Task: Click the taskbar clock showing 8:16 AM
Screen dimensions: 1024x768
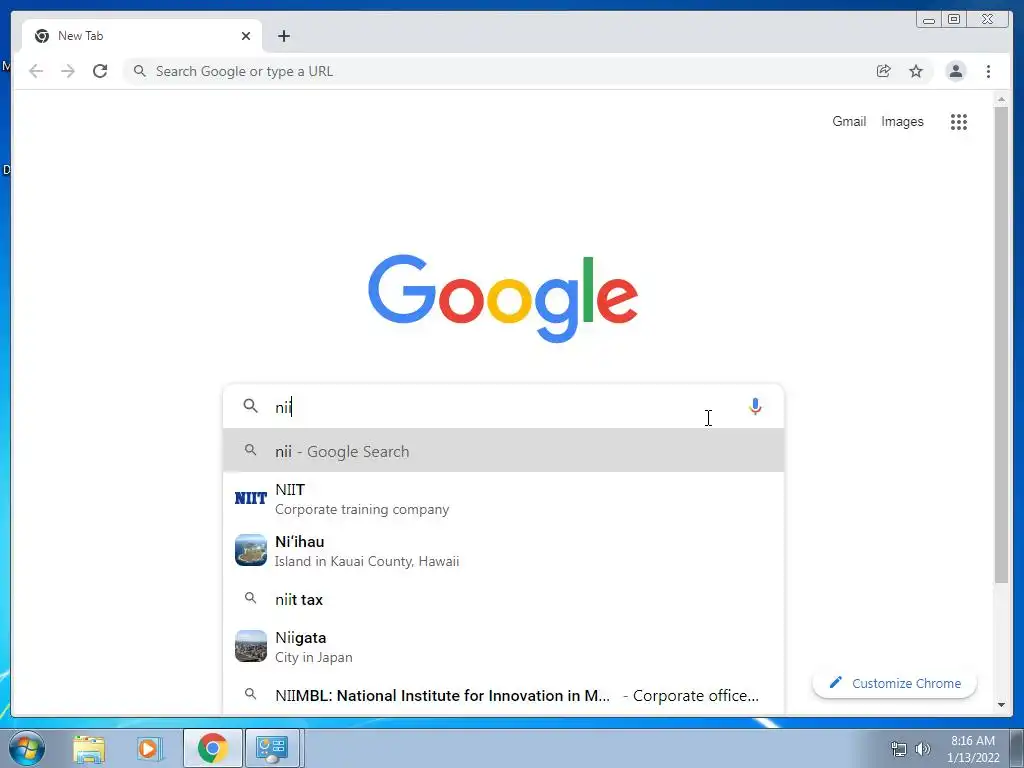Action: click(973, 749)
